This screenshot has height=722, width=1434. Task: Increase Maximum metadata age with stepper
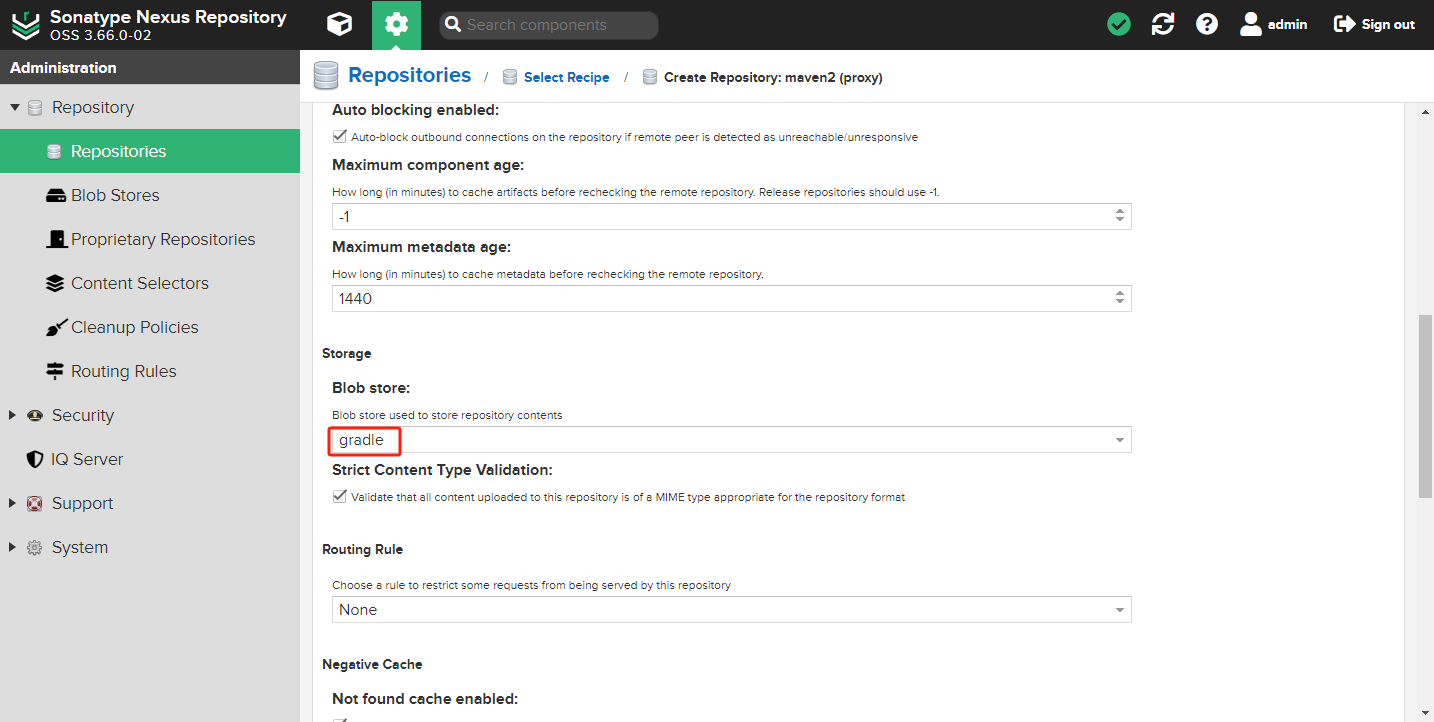point(1119,294)
